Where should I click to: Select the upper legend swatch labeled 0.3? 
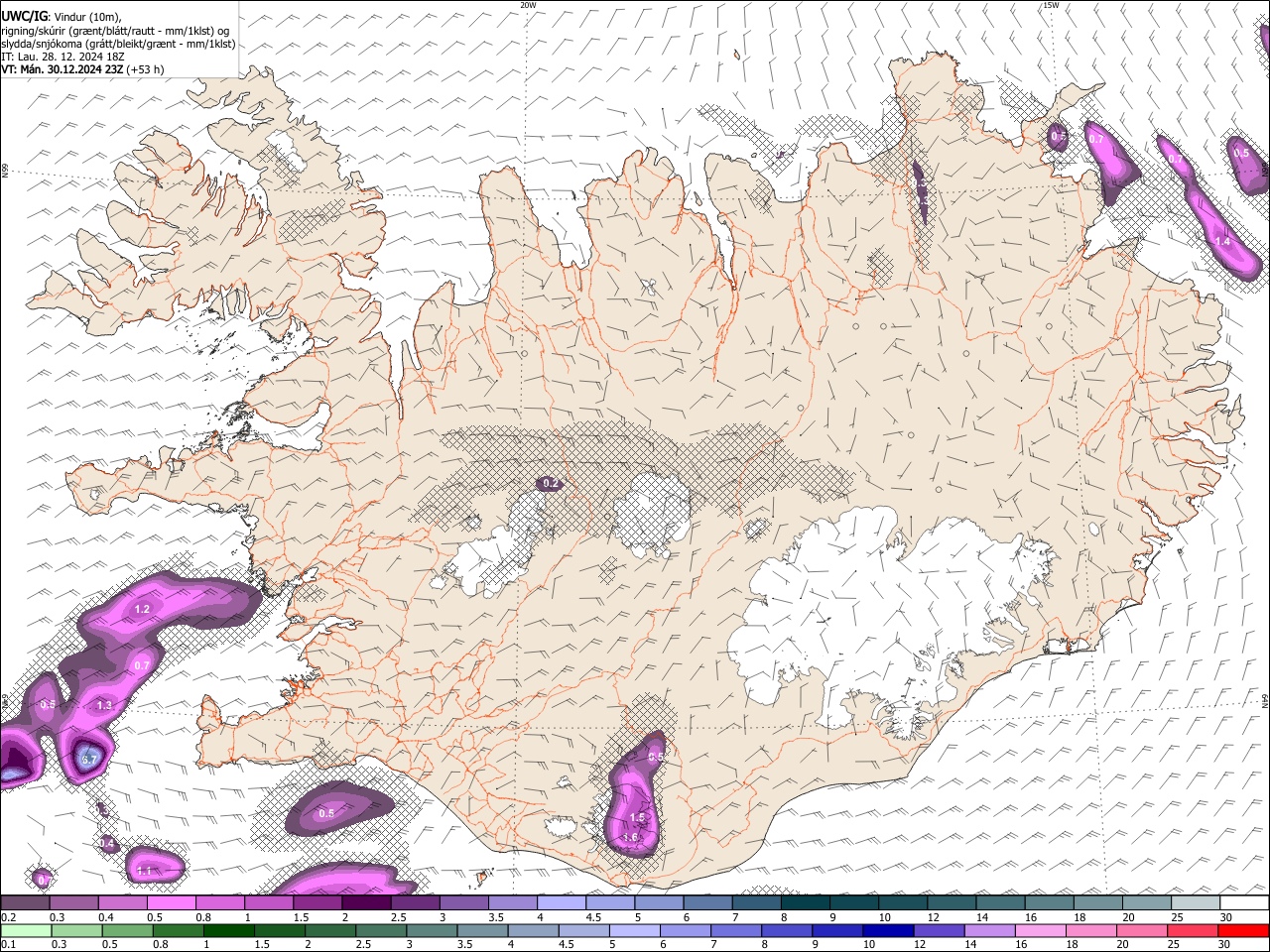73,902
